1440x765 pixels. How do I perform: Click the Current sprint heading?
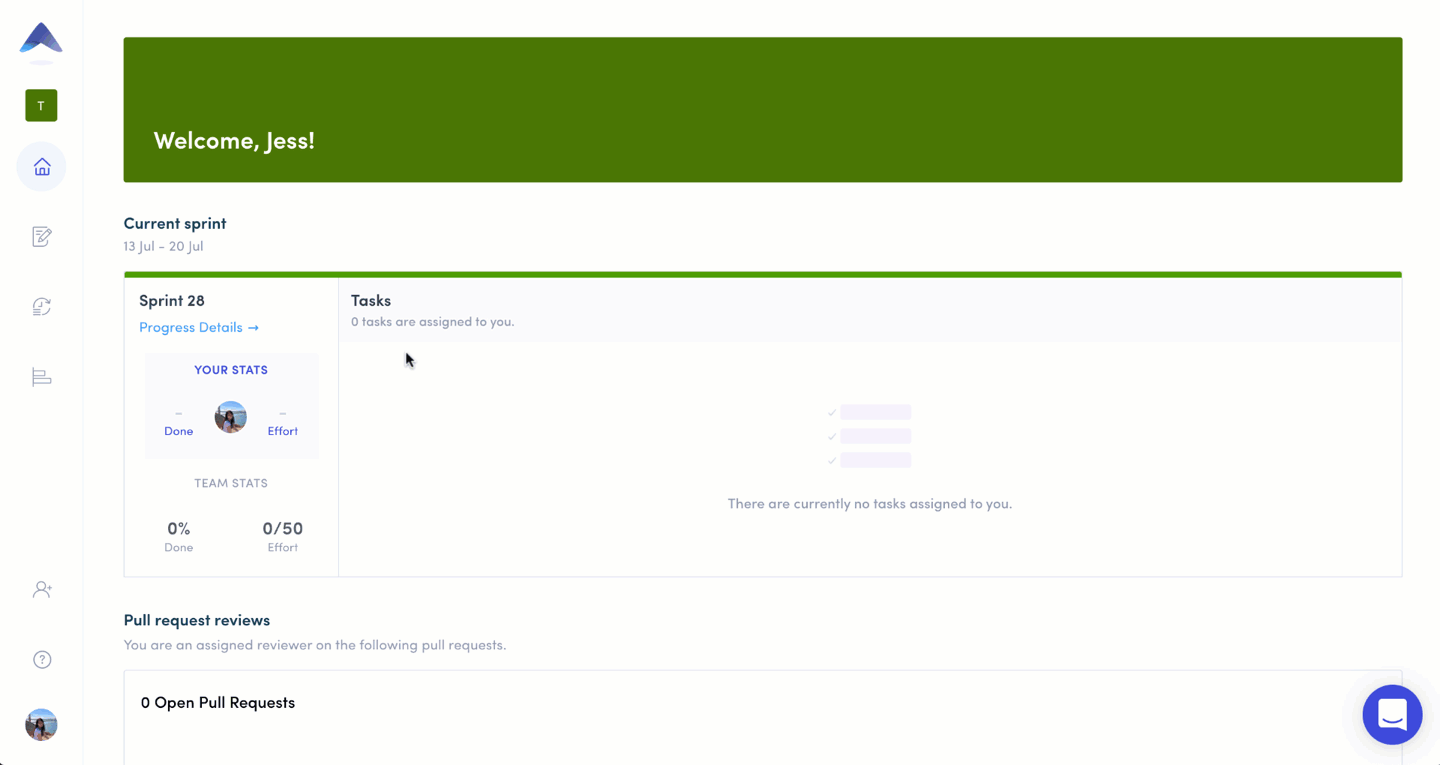[175, 223]
